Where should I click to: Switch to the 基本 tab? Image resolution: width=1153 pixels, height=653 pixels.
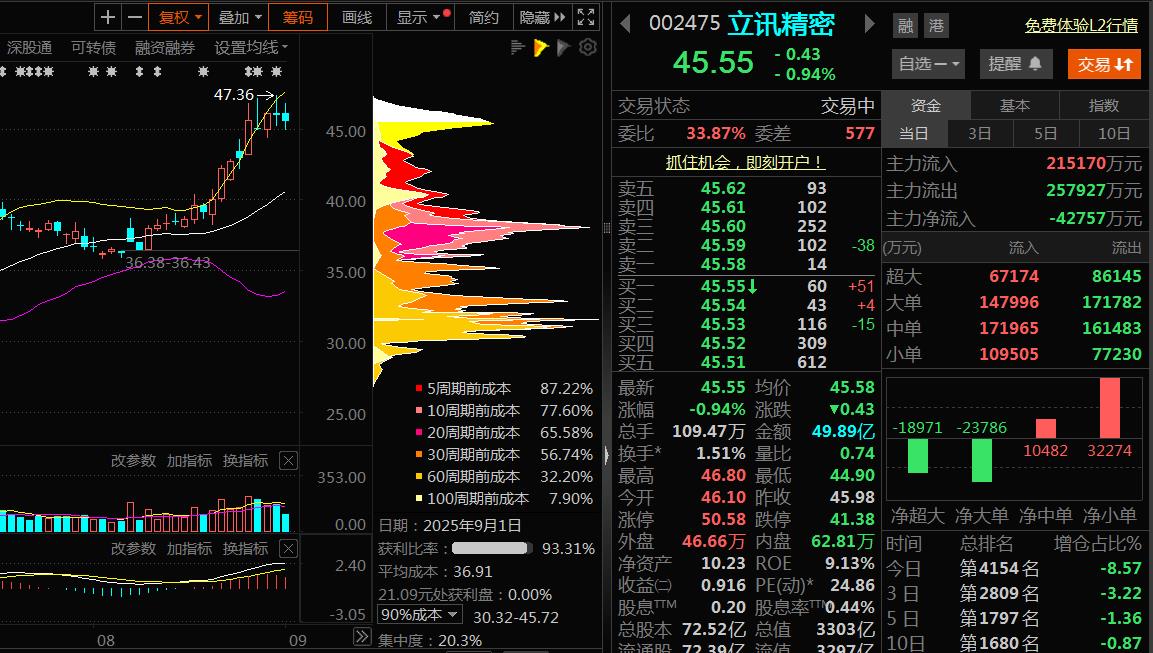(x=1015, y=105)
